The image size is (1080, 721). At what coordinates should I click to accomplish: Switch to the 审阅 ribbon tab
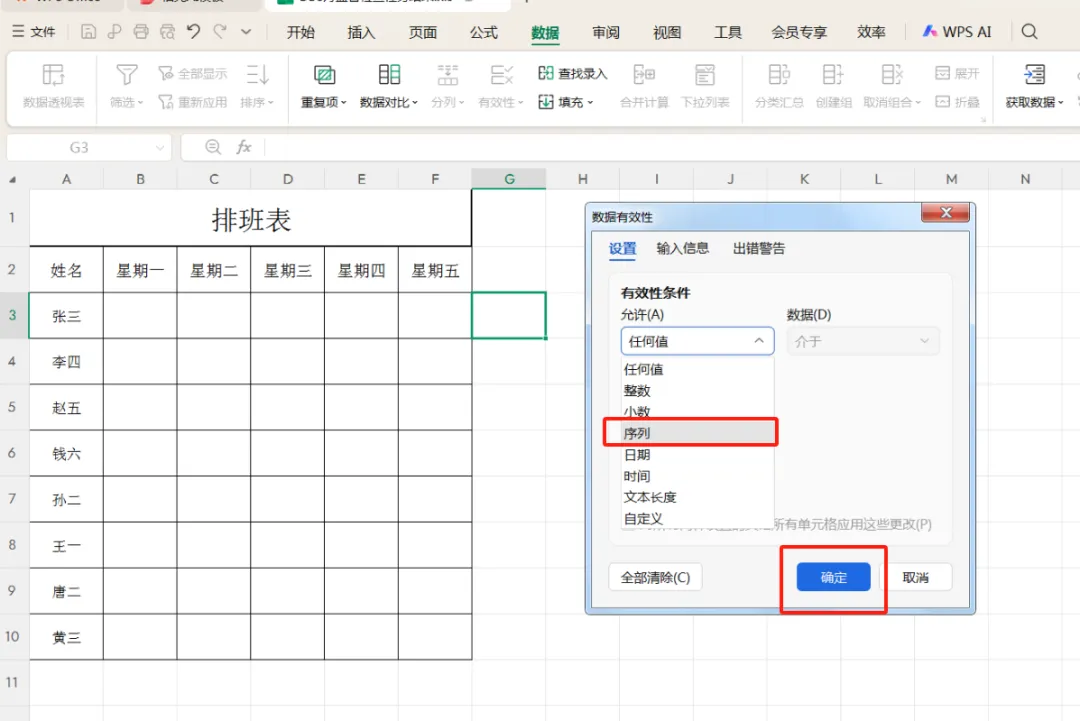click(605, 32)
